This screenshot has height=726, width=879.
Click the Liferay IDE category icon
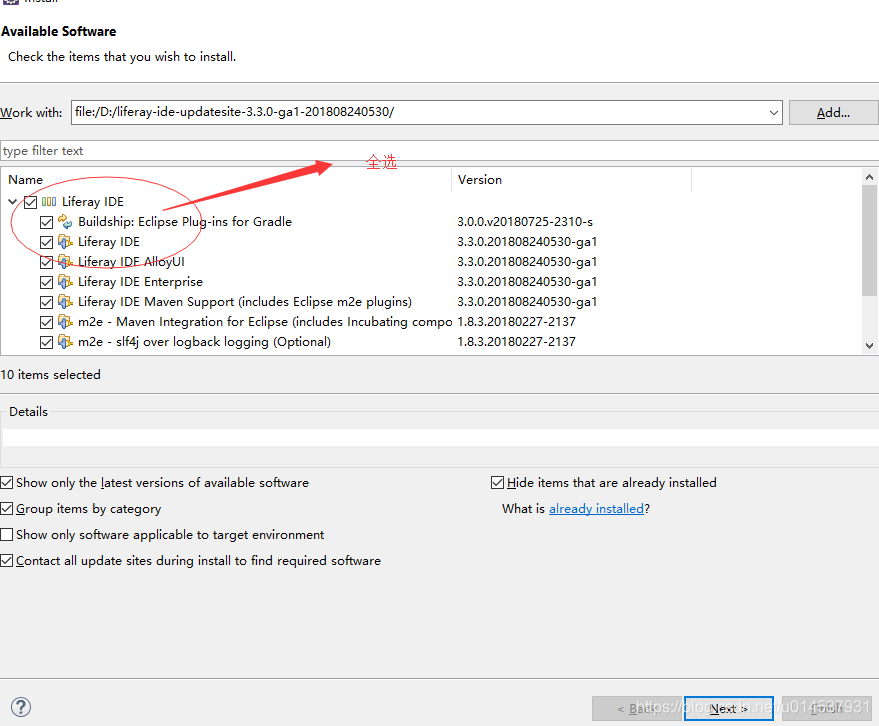click(x=49, y=202)
